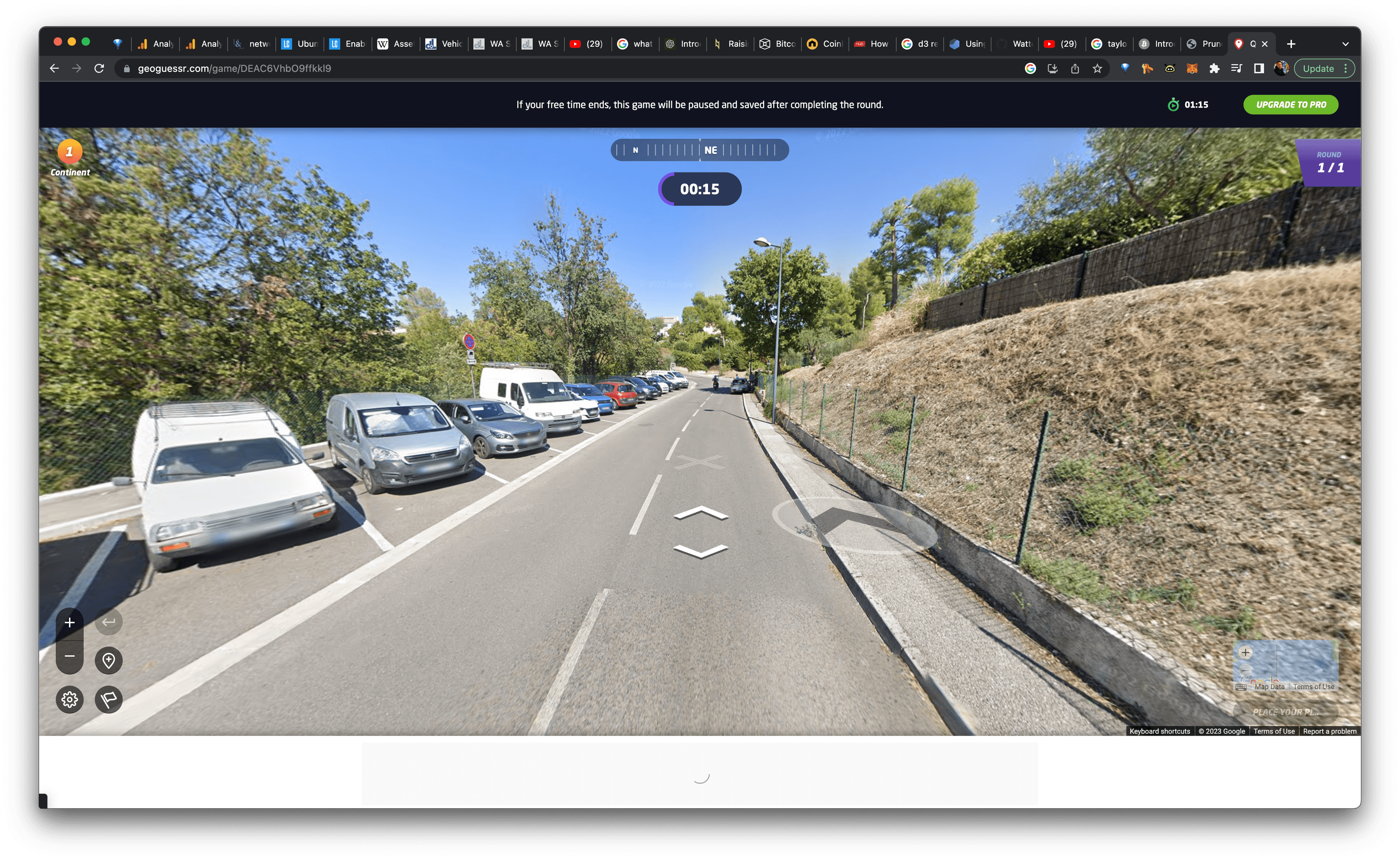Switch to the Raisi tab
The image size is (1400, 860).
[730, 44]
